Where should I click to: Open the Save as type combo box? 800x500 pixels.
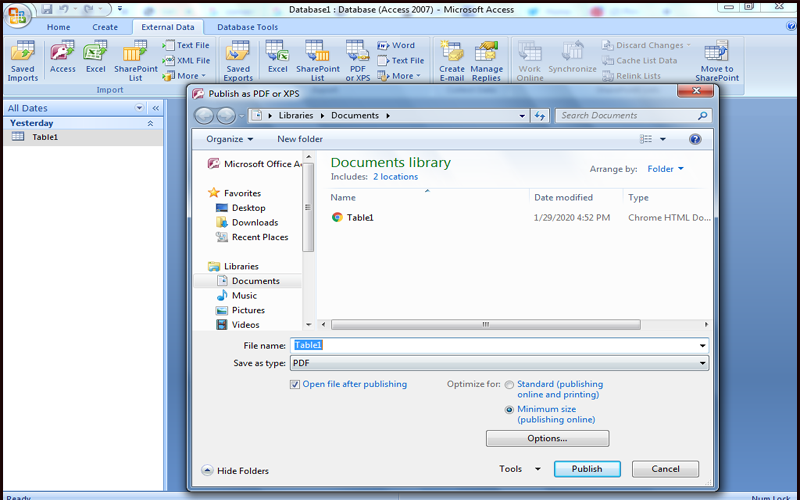[x=499, y=363]
